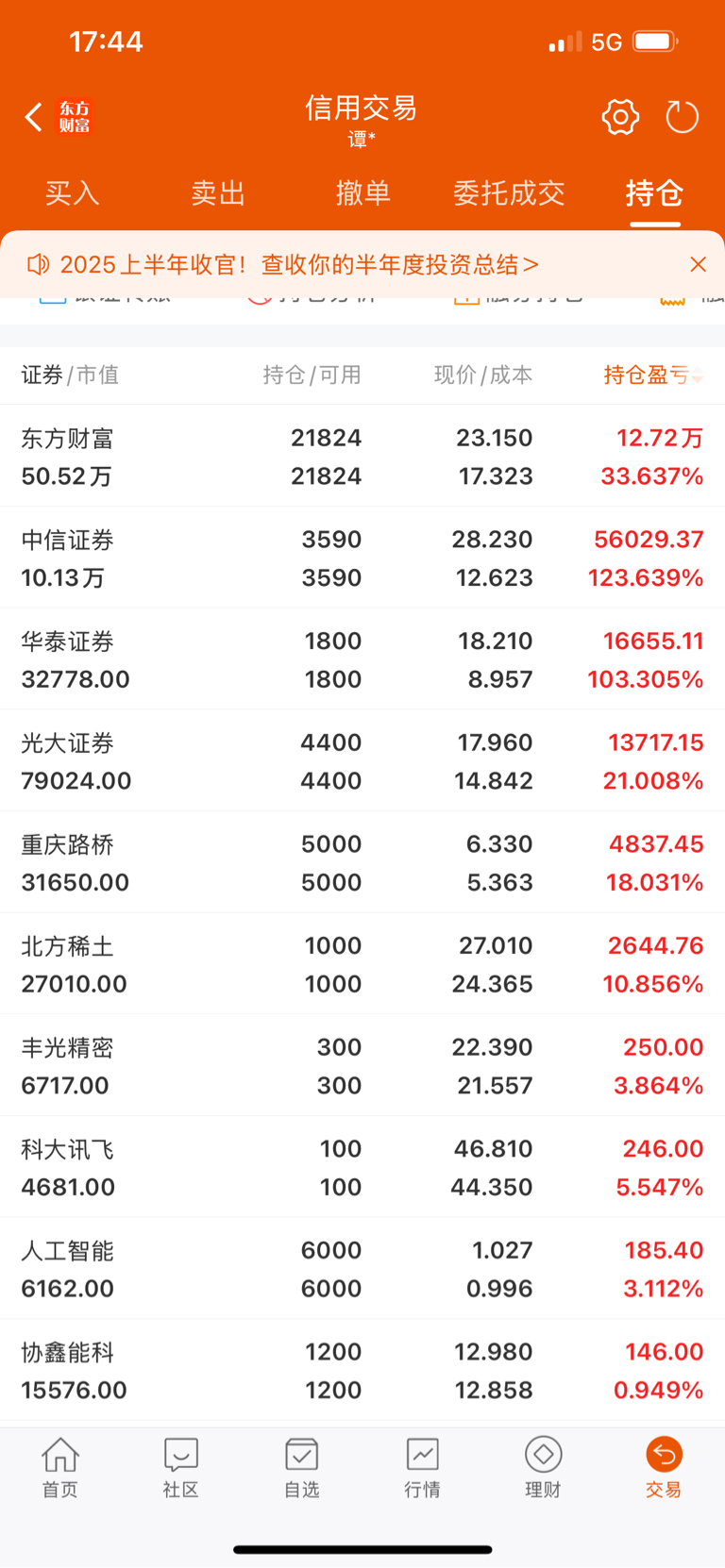Viewport: 725px width, 1568px height.
Task: Sort by 持仓盈亏 column arrow
Action: (698, 376)
